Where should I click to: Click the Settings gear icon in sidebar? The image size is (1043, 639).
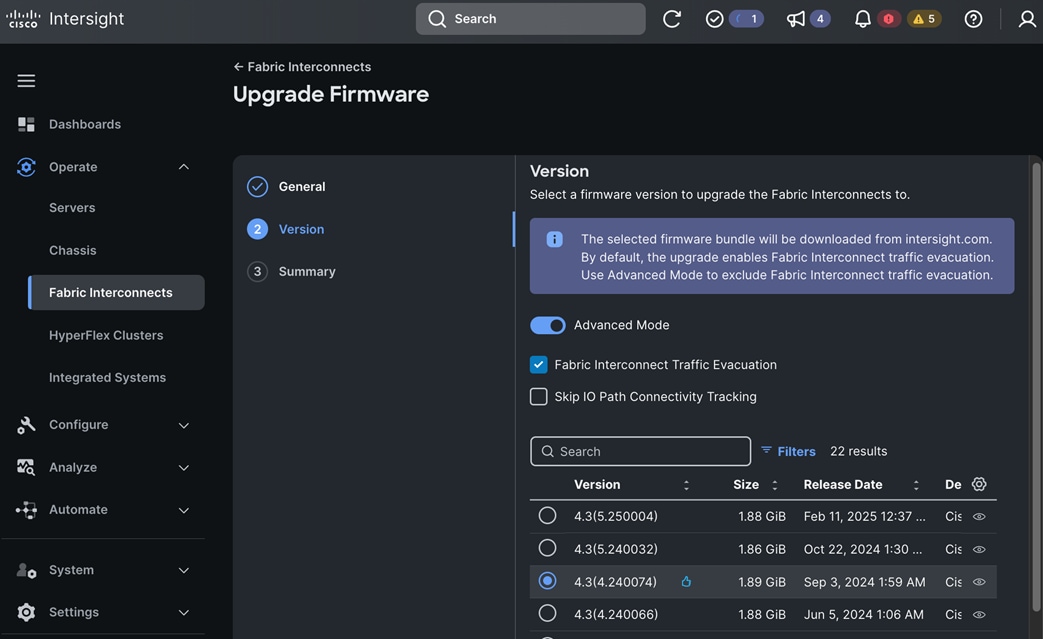[26, 612]
